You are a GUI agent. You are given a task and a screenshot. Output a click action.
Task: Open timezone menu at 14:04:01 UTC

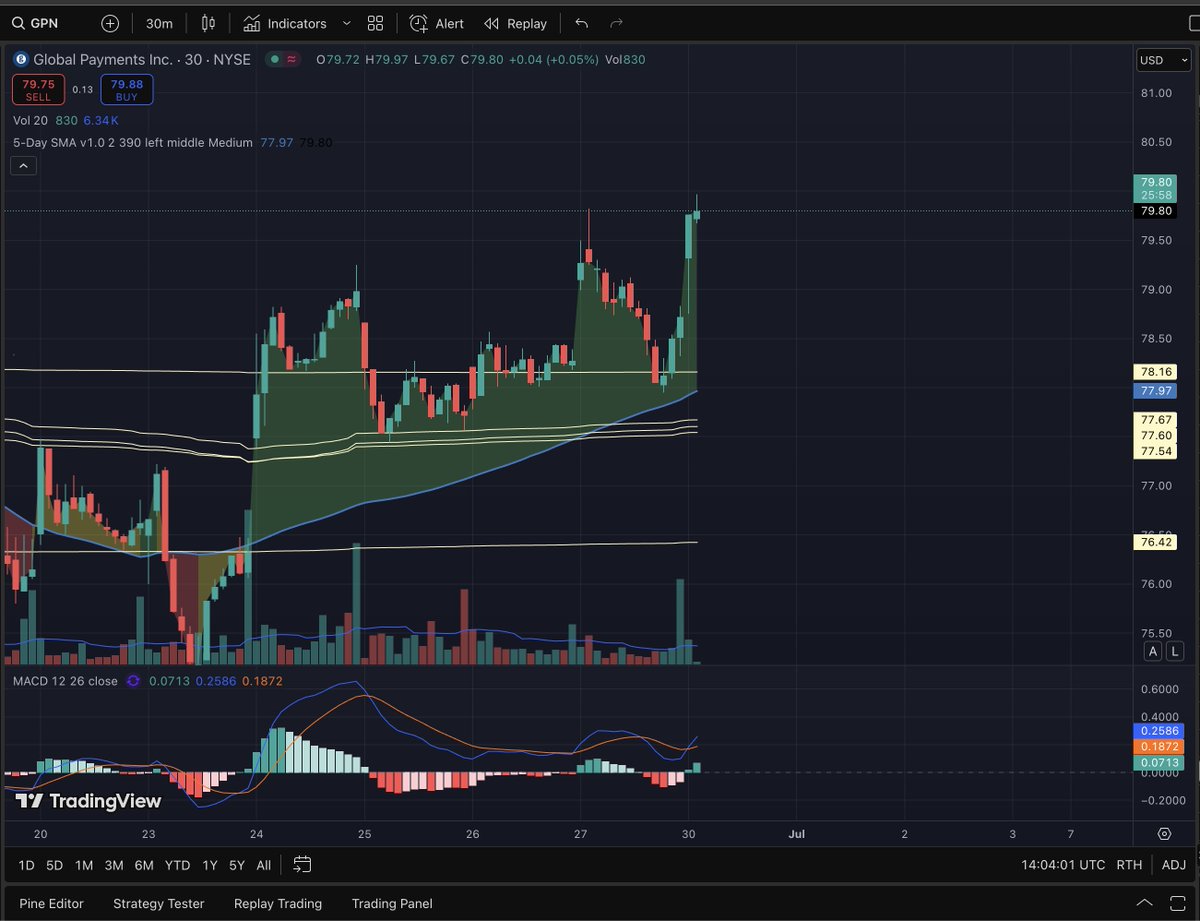pos(1063,865)
